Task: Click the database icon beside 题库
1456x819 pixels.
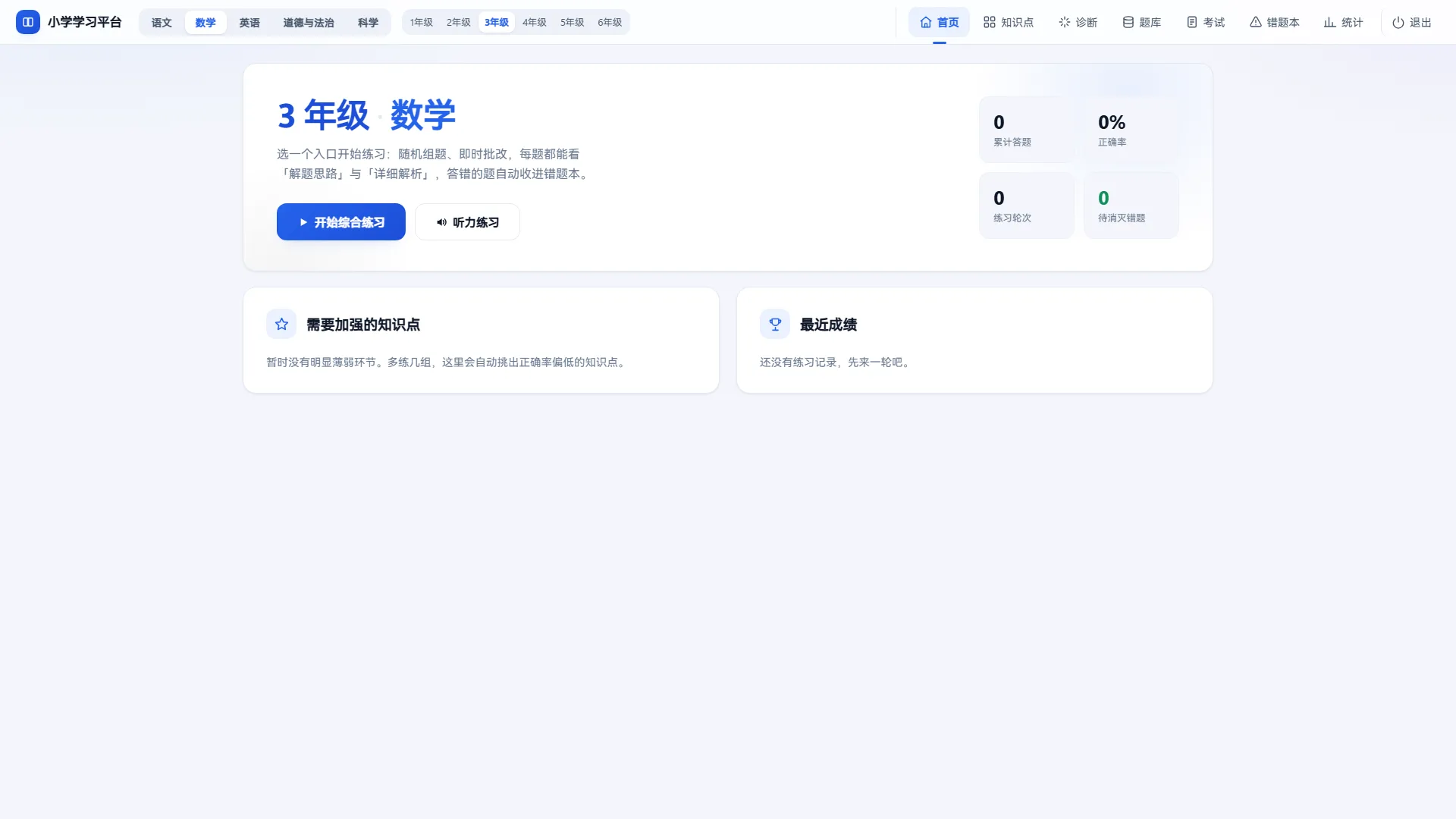Action: tap(1128, 22)
